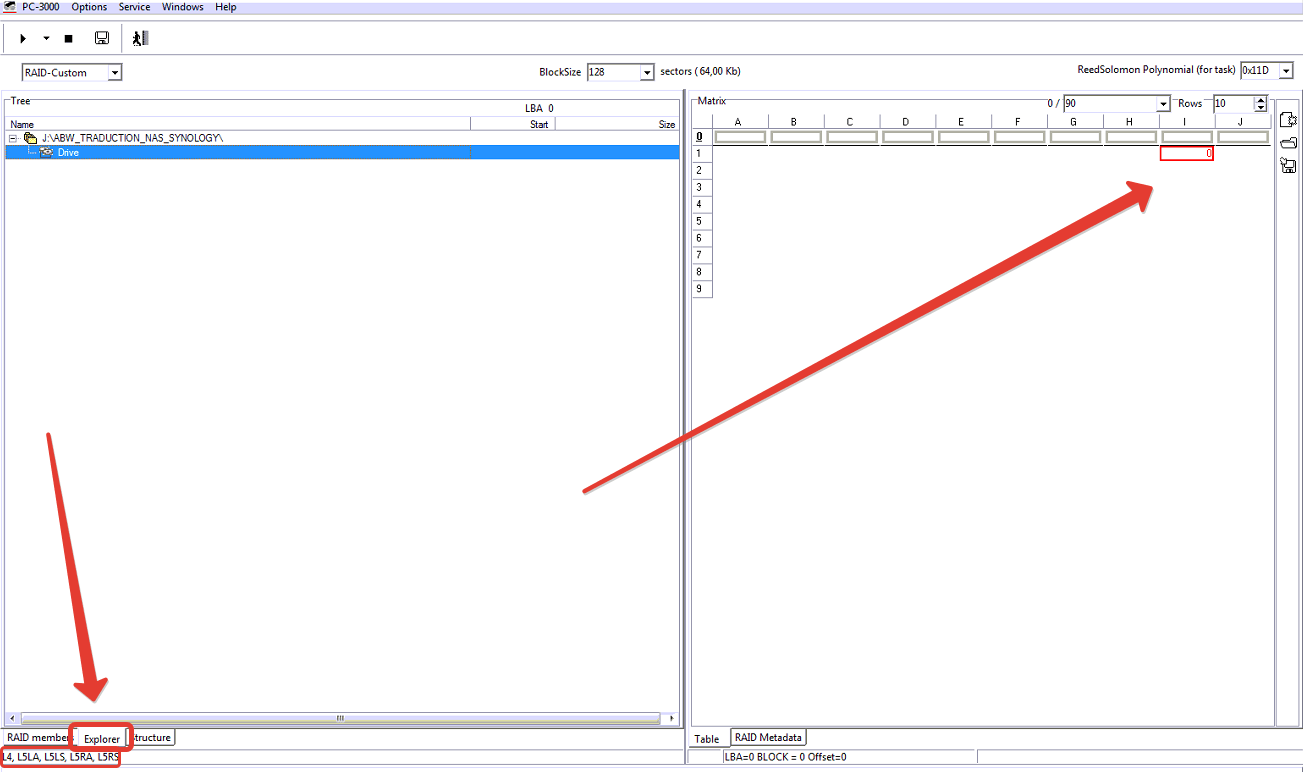Click matrix row header 9

pos(701,289)
